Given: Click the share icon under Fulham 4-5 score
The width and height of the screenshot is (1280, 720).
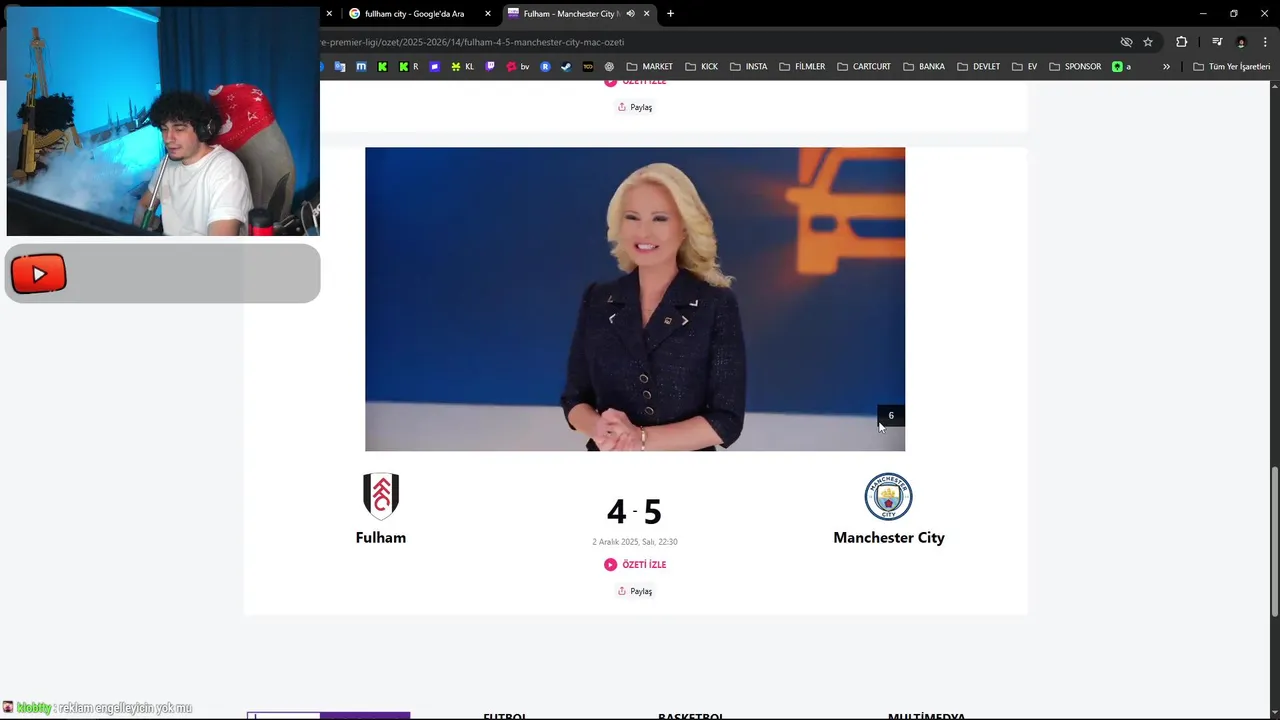Looking at the screenshot, I should (622, 591).
